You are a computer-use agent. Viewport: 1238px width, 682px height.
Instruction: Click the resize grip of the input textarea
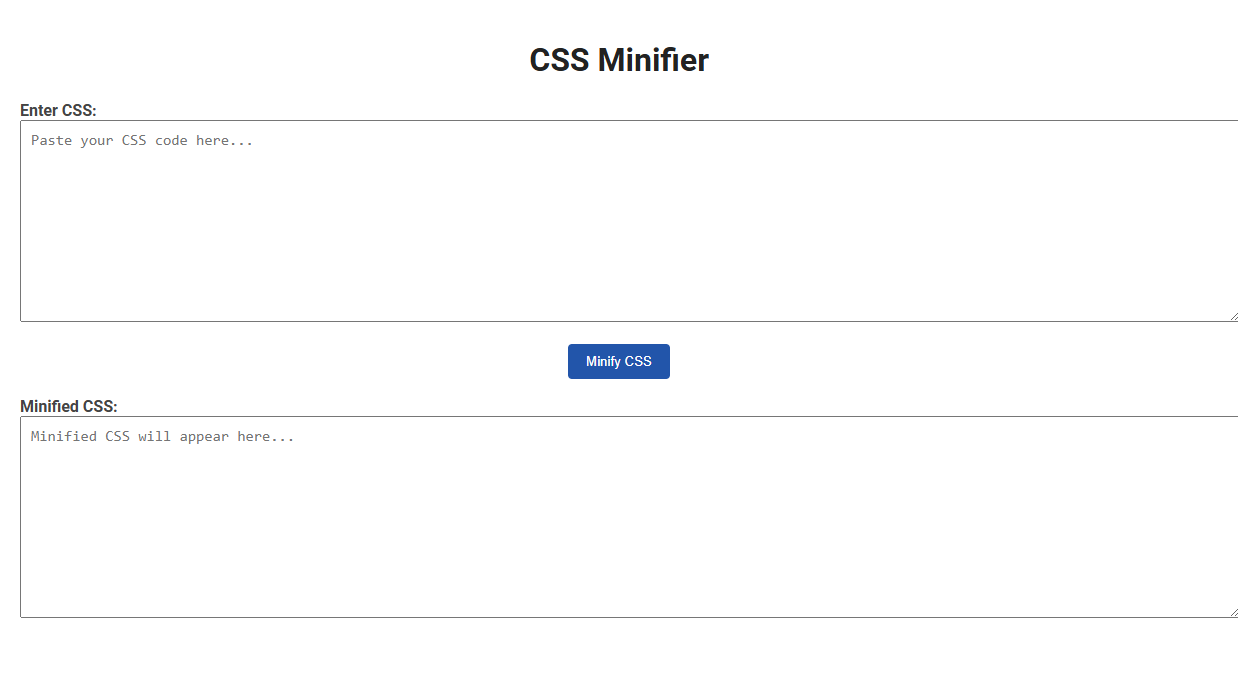pos(1232,316)
